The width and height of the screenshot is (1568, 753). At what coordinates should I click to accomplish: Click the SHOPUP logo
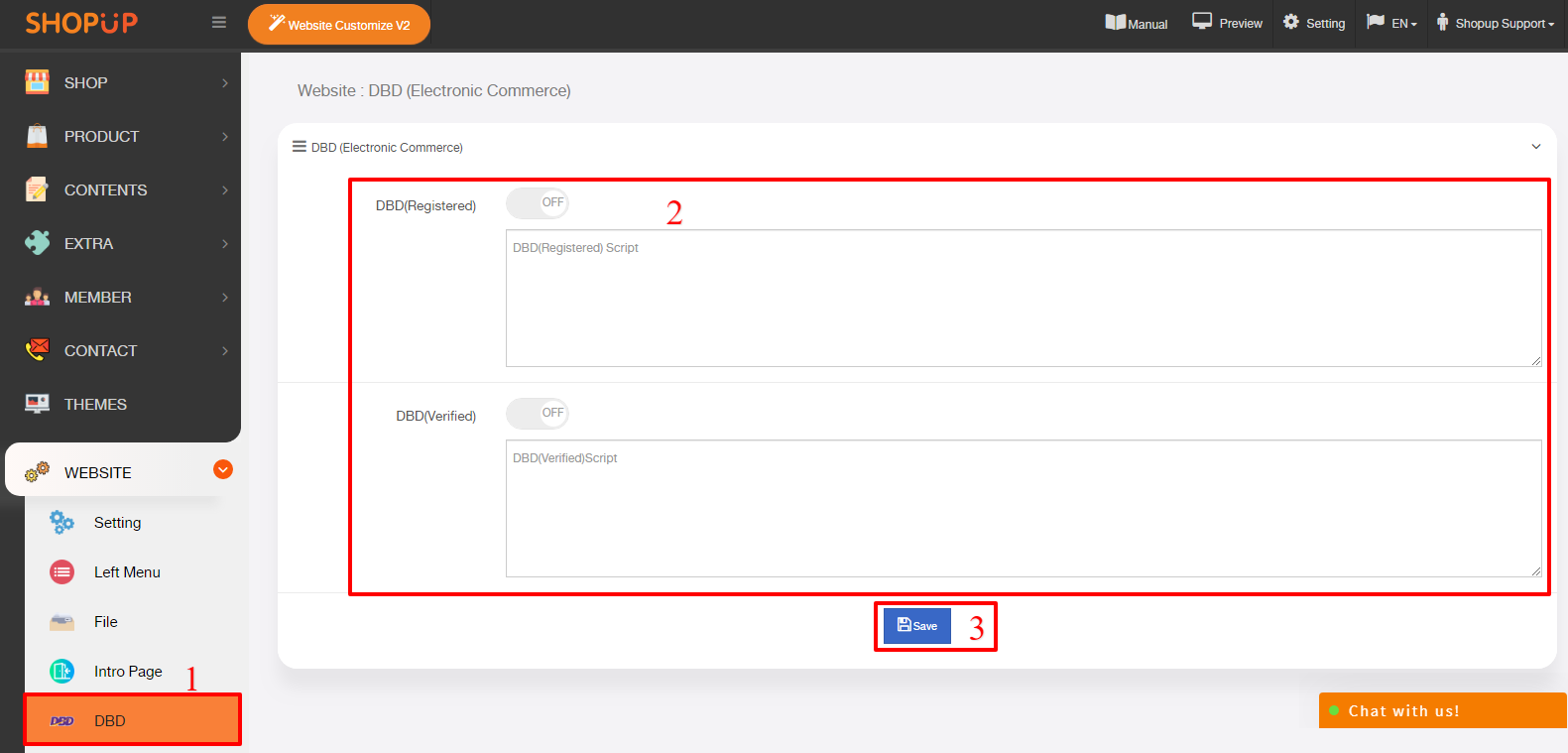81,23
